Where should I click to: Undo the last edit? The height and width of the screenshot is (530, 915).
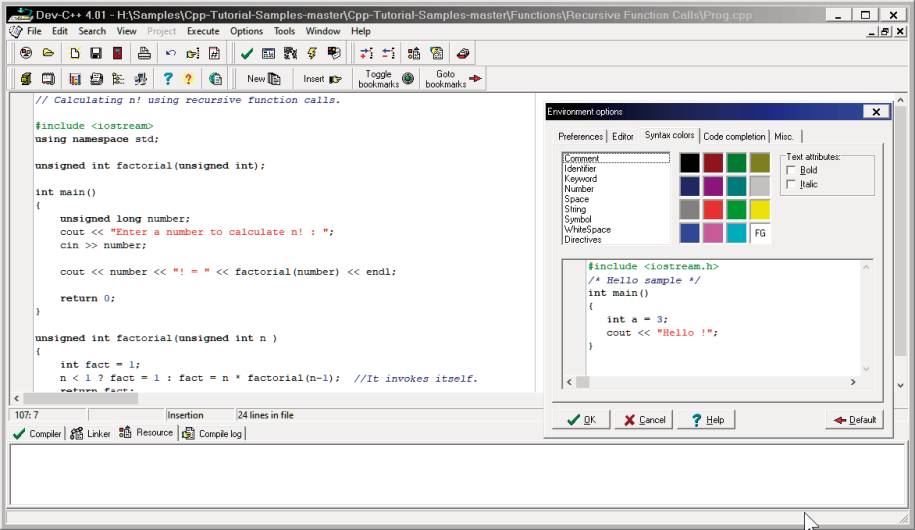point(170,54)
